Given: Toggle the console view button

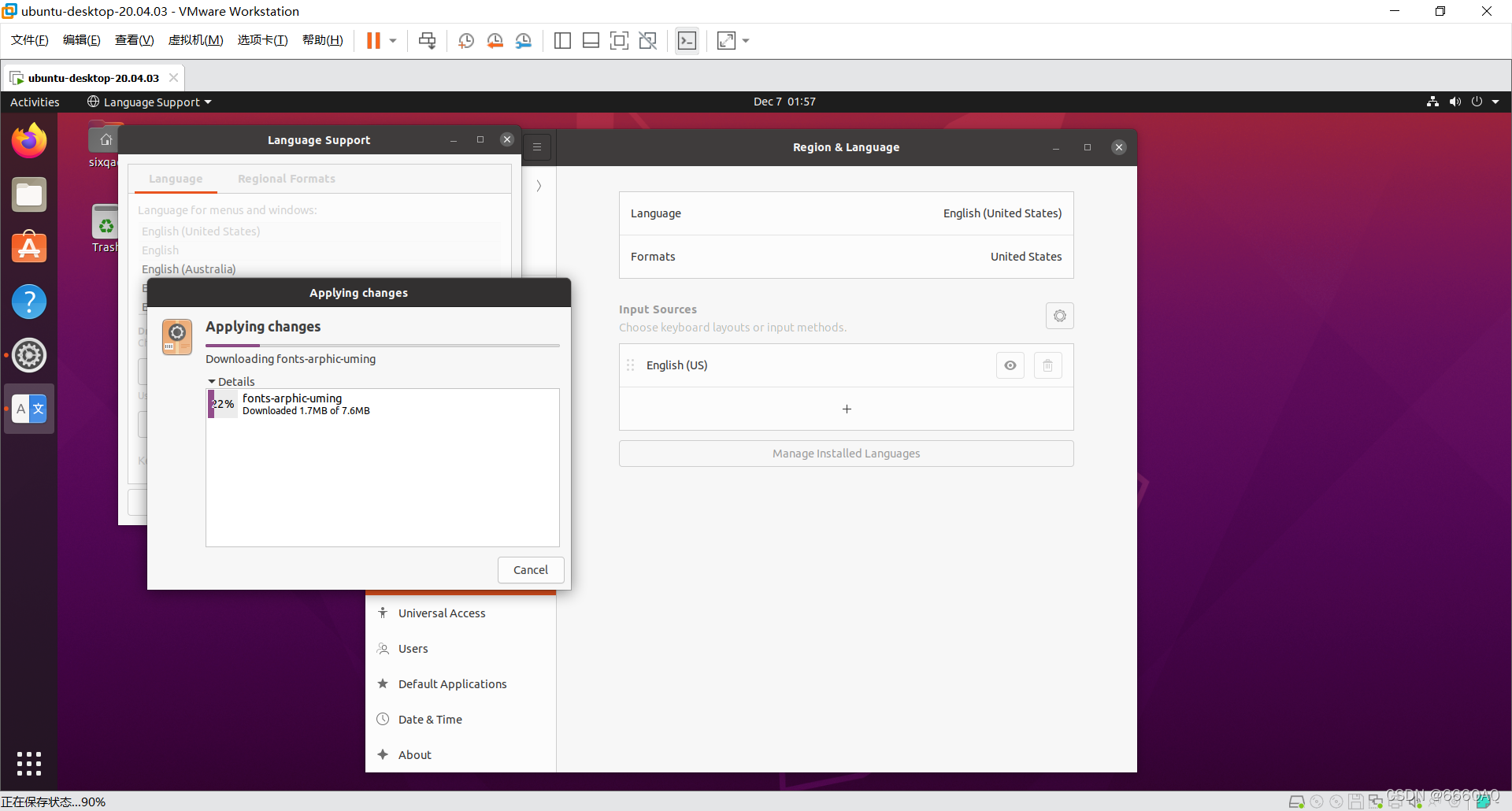Looking at the screenshot, I should 687,40.
